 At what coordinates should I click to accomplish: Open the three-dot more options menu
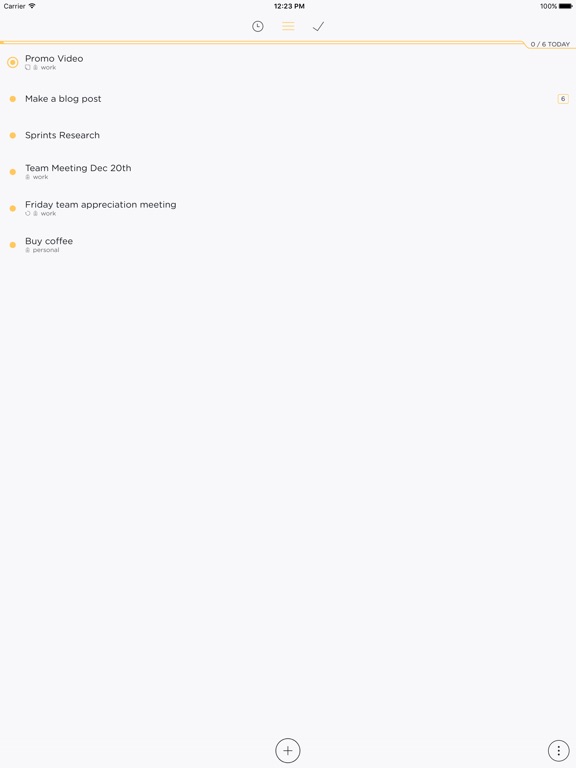pyautogui.click(x=558, y=750)
